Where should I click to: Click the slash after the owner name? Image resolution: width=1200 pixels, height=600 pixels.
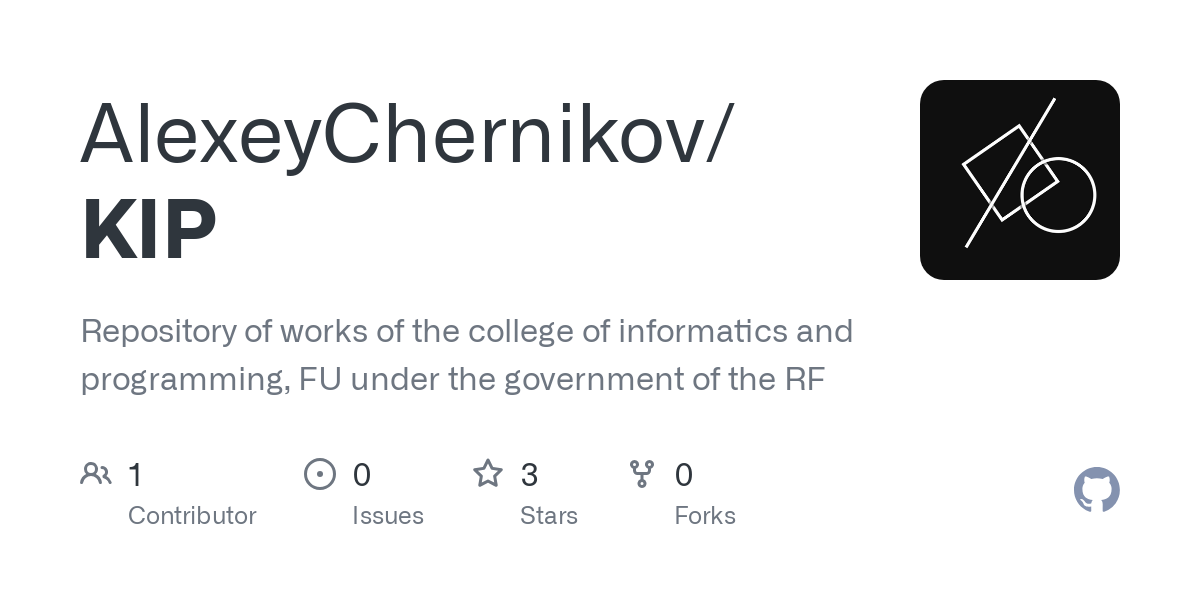[721, 133]
